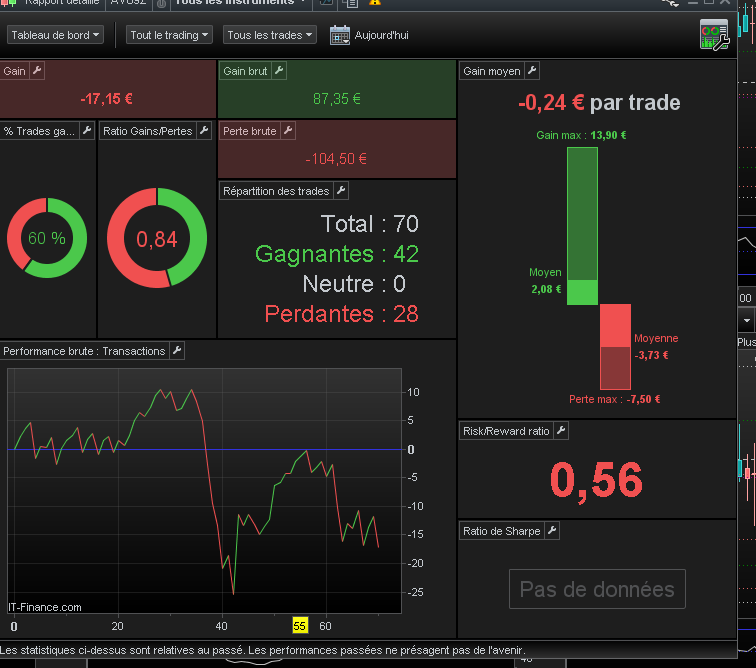Click the Gain max : 13,90 € label
Viewport: 756px width, 668px height.
coord(581,135)
